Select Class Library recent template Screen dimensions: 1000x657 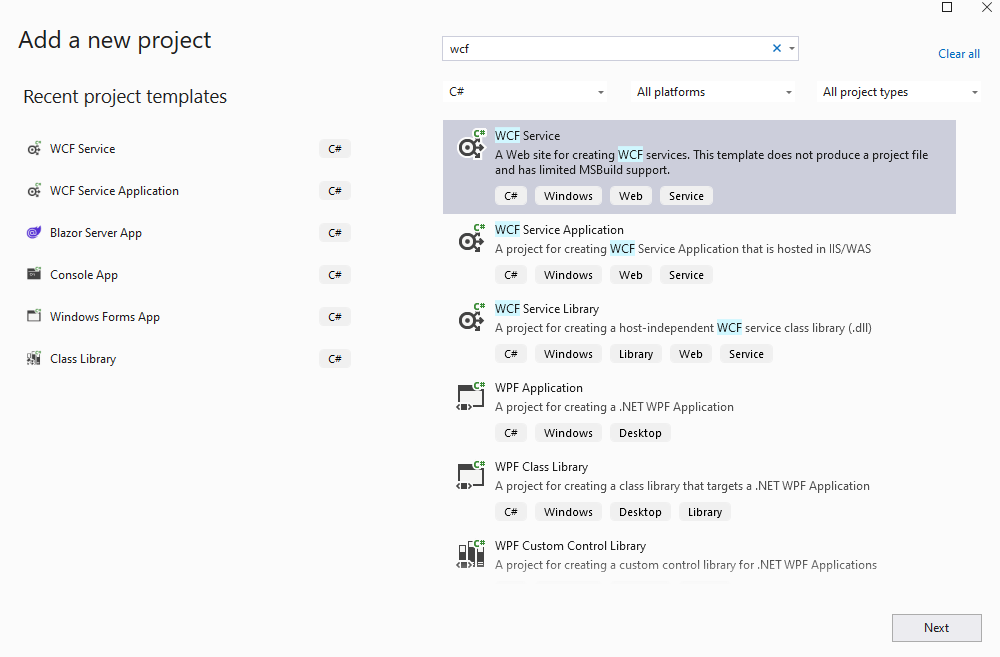click(x=83, y=358)
